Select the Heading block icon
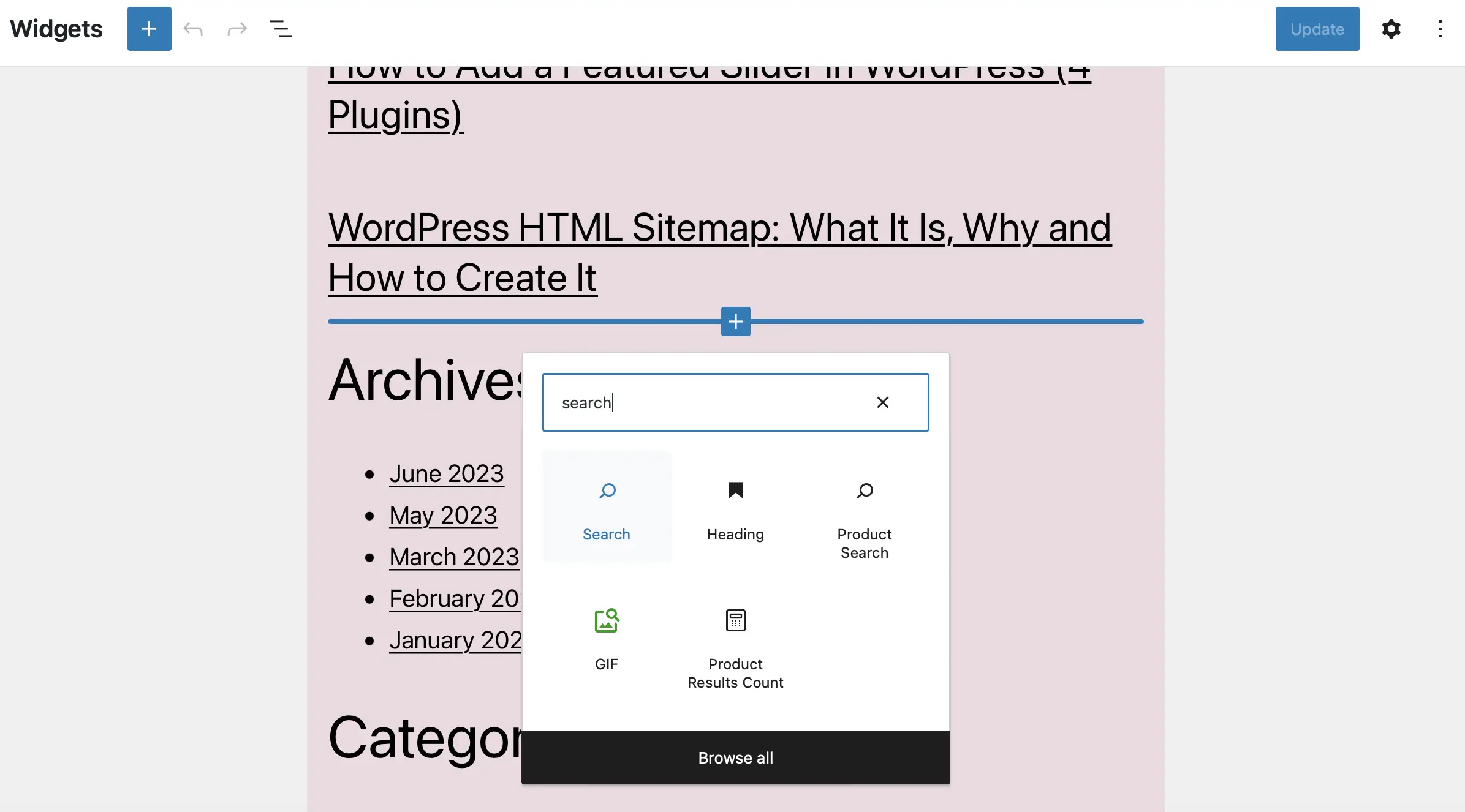This screenshot has height=812, width=1465. coord(735,491)
